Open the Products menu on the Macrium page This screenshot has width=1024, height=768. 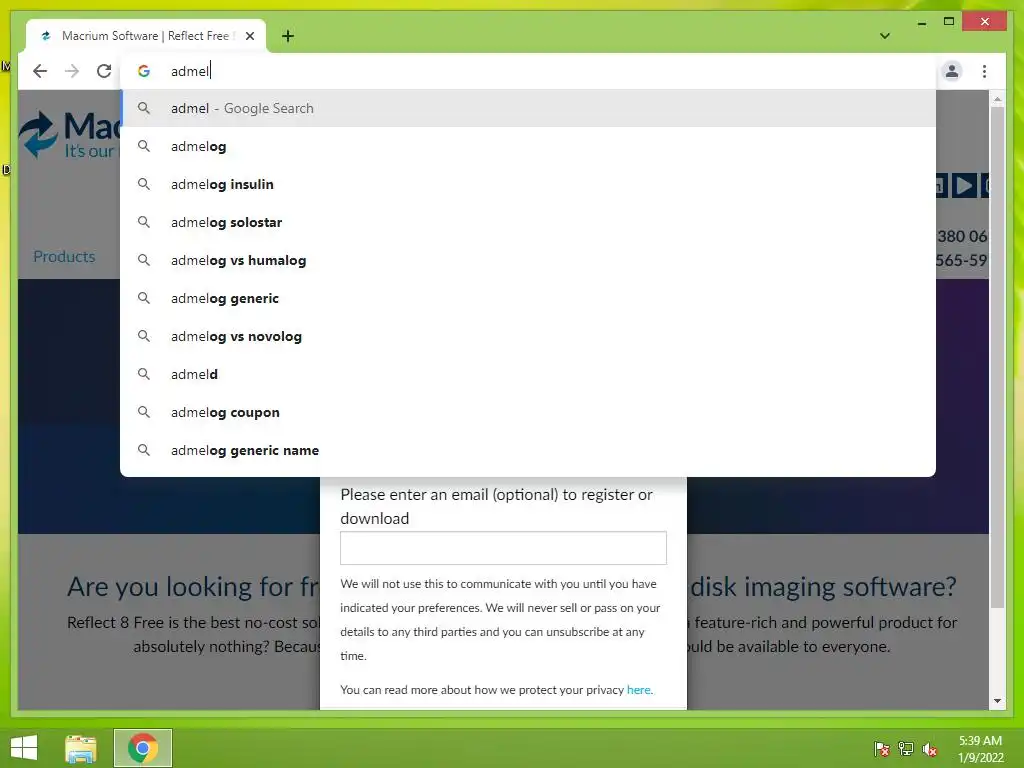coord(64,257)
